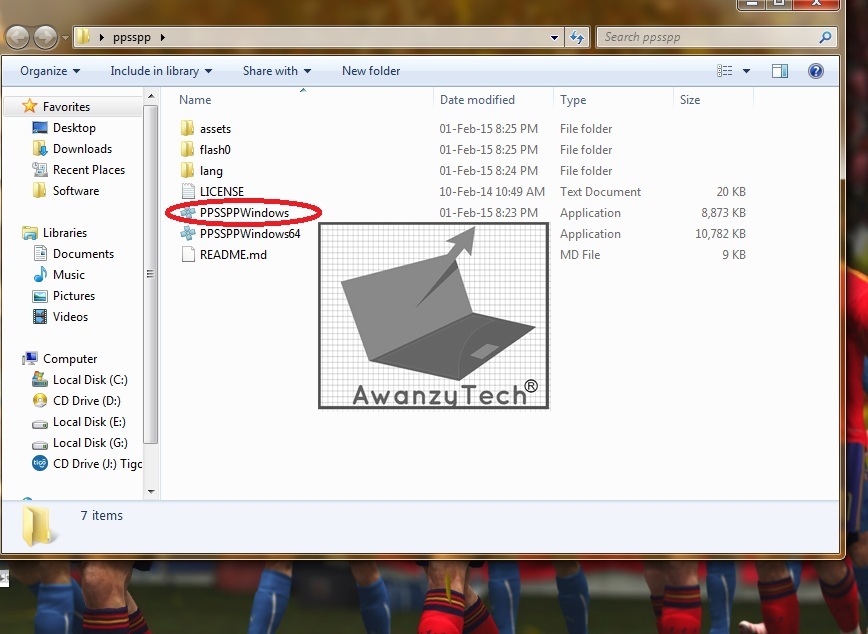This screenshot has width=868, height=634.
Task: Sort by Date modified column header
Action: pos(477,100)
